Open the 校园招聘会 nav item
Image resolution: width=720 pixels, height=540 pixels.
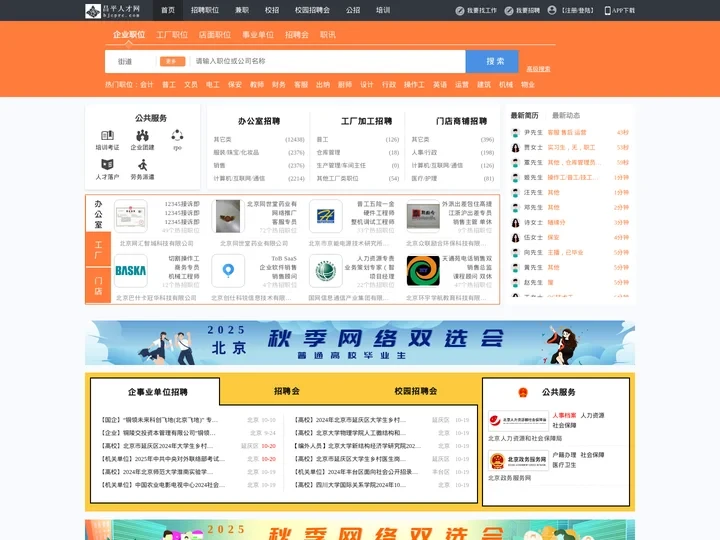point(312,10)
